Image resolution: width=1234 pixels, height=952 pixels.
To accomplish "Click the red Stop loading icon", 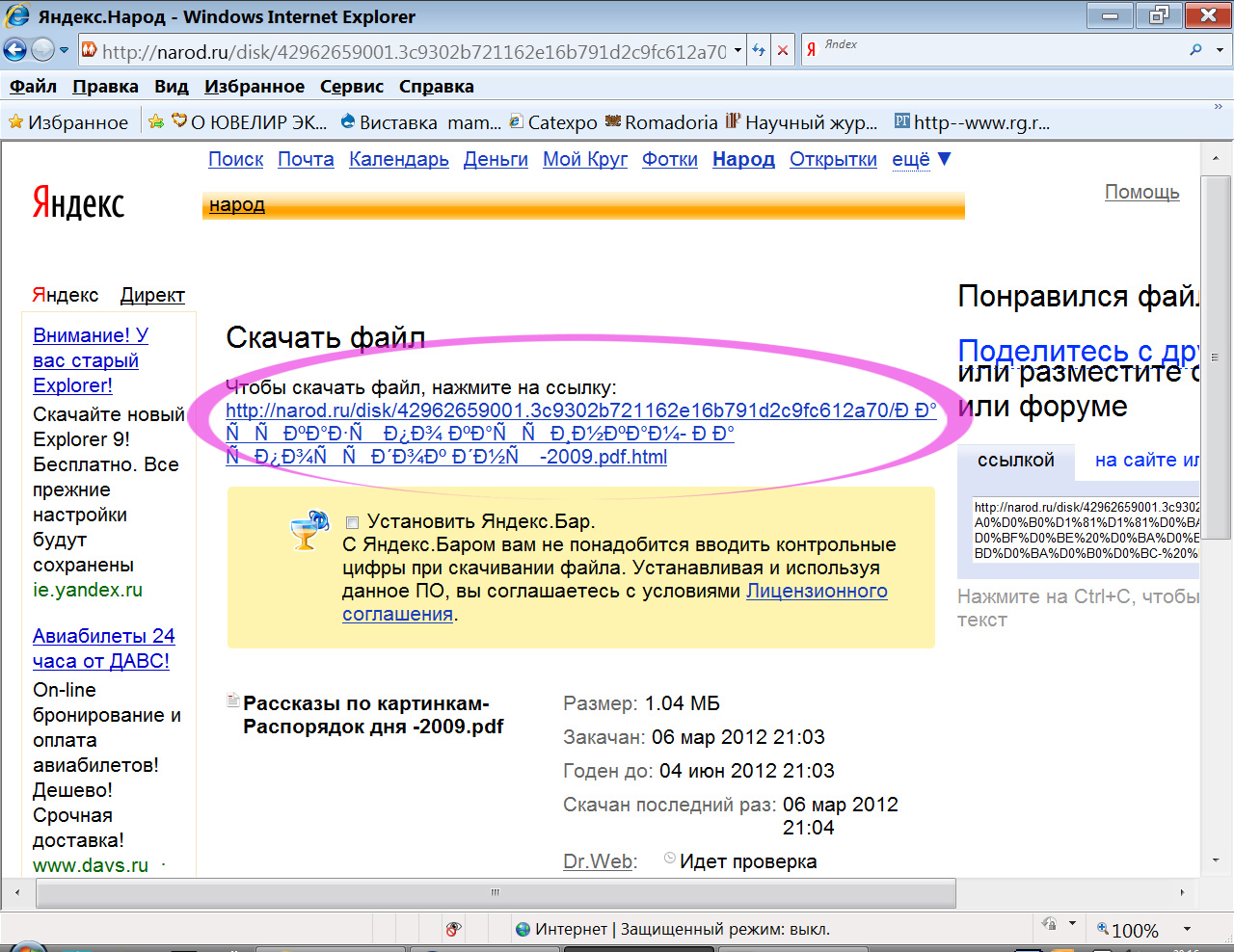I will [x=783, y=50].
